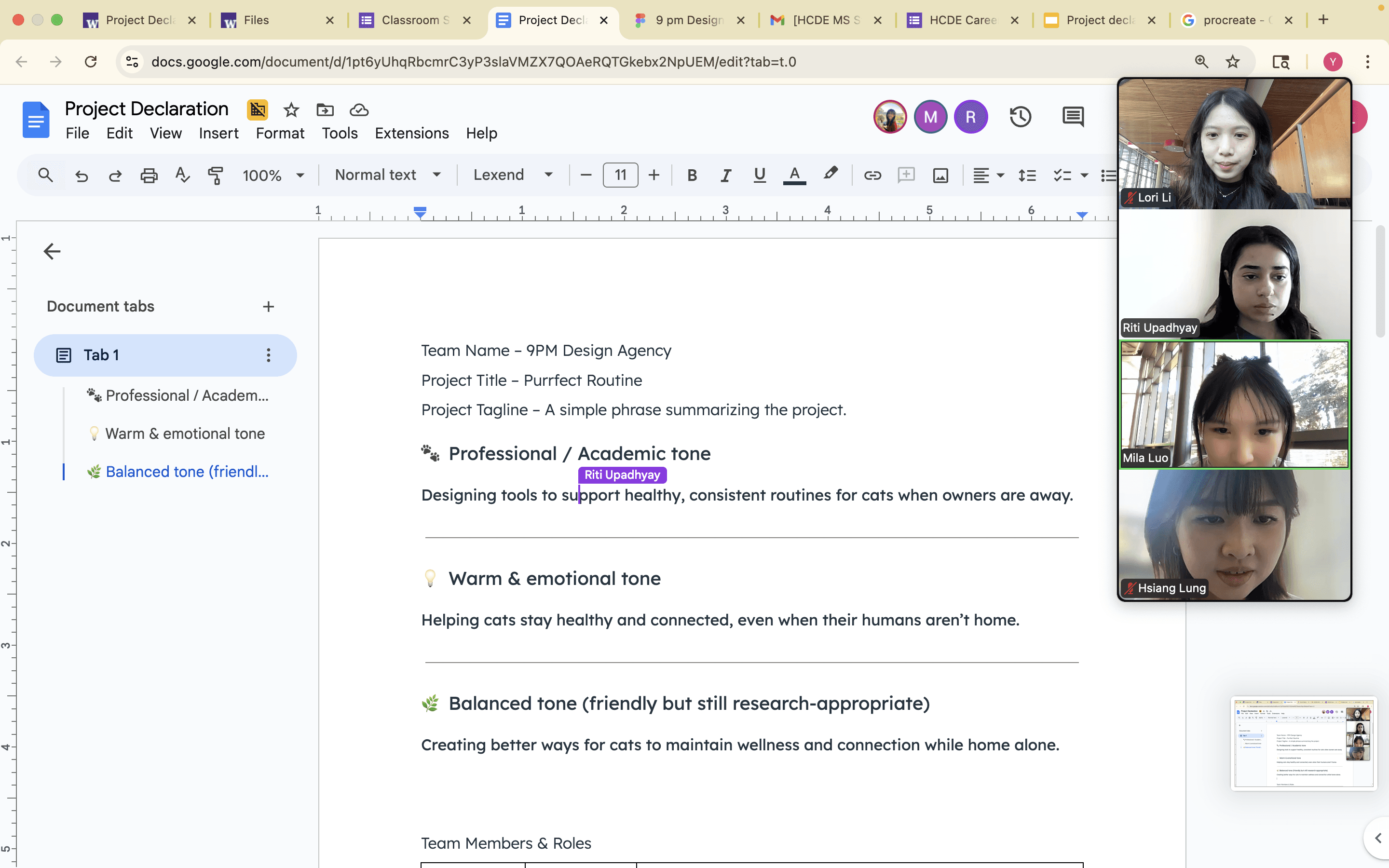The width and height of the screenshot is (1389, 868).
Task: Open the 100% zoom dropdown
Action: 272,175
